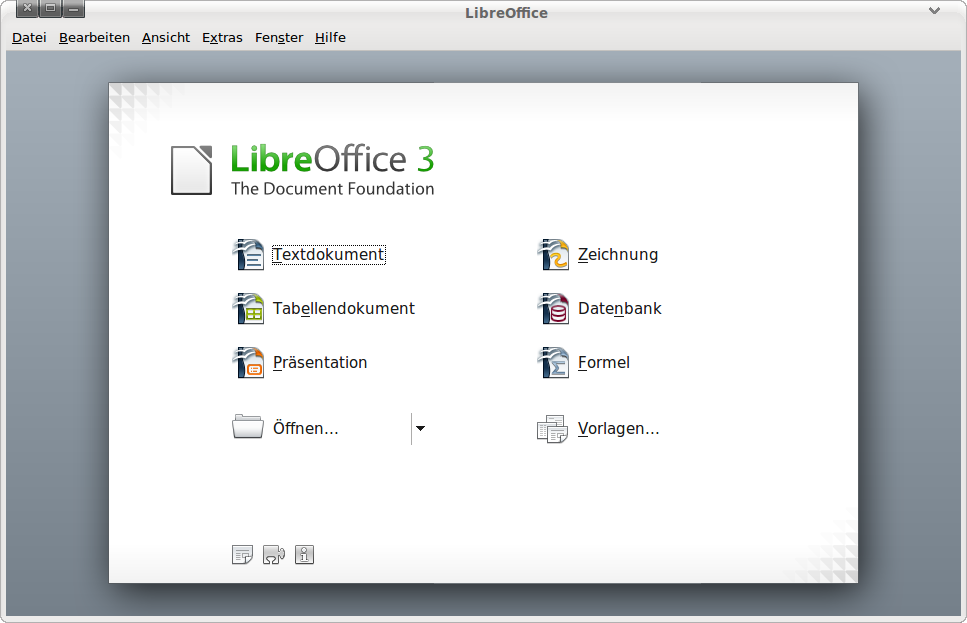The image size is (967, 623).
Task: Click the chevron at title bar right
Action: coord(934,12)
